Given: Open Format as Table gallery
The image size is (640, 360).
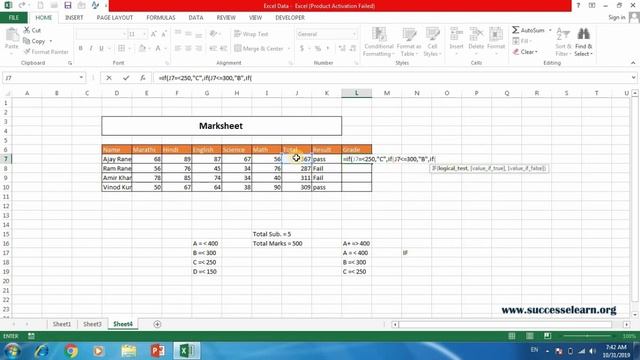Looking at the screenshot, I should tap(409, 42).
